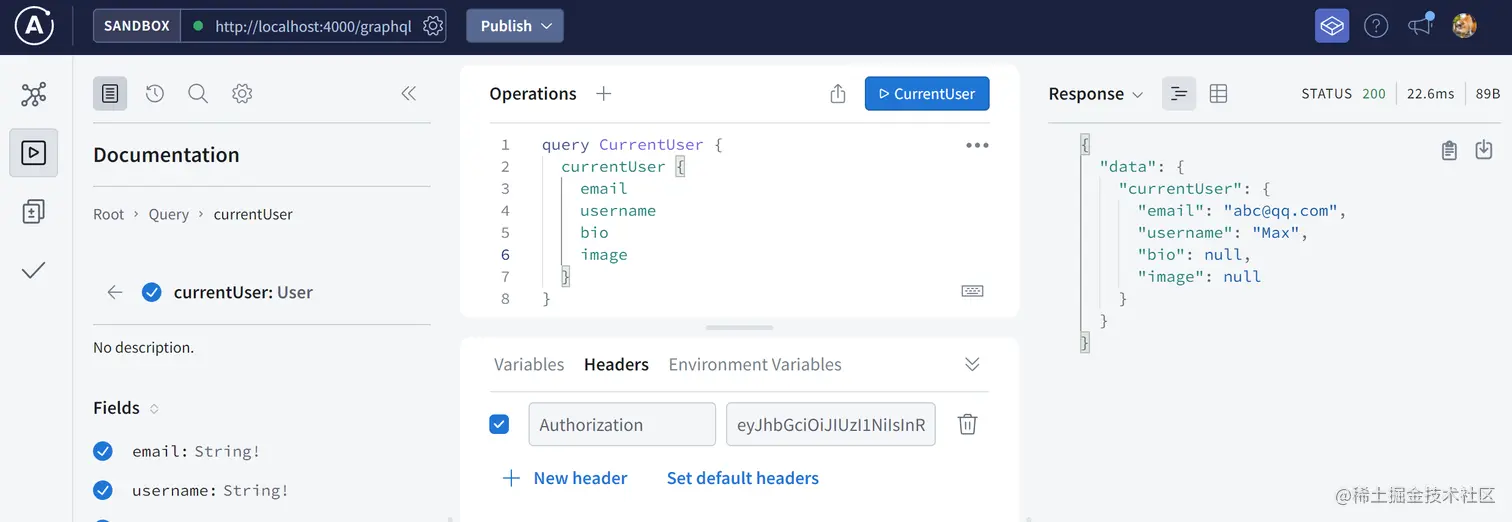Open the operation history icon
This screenshot has width=1512, height=522.
click(x=154, y=94)
